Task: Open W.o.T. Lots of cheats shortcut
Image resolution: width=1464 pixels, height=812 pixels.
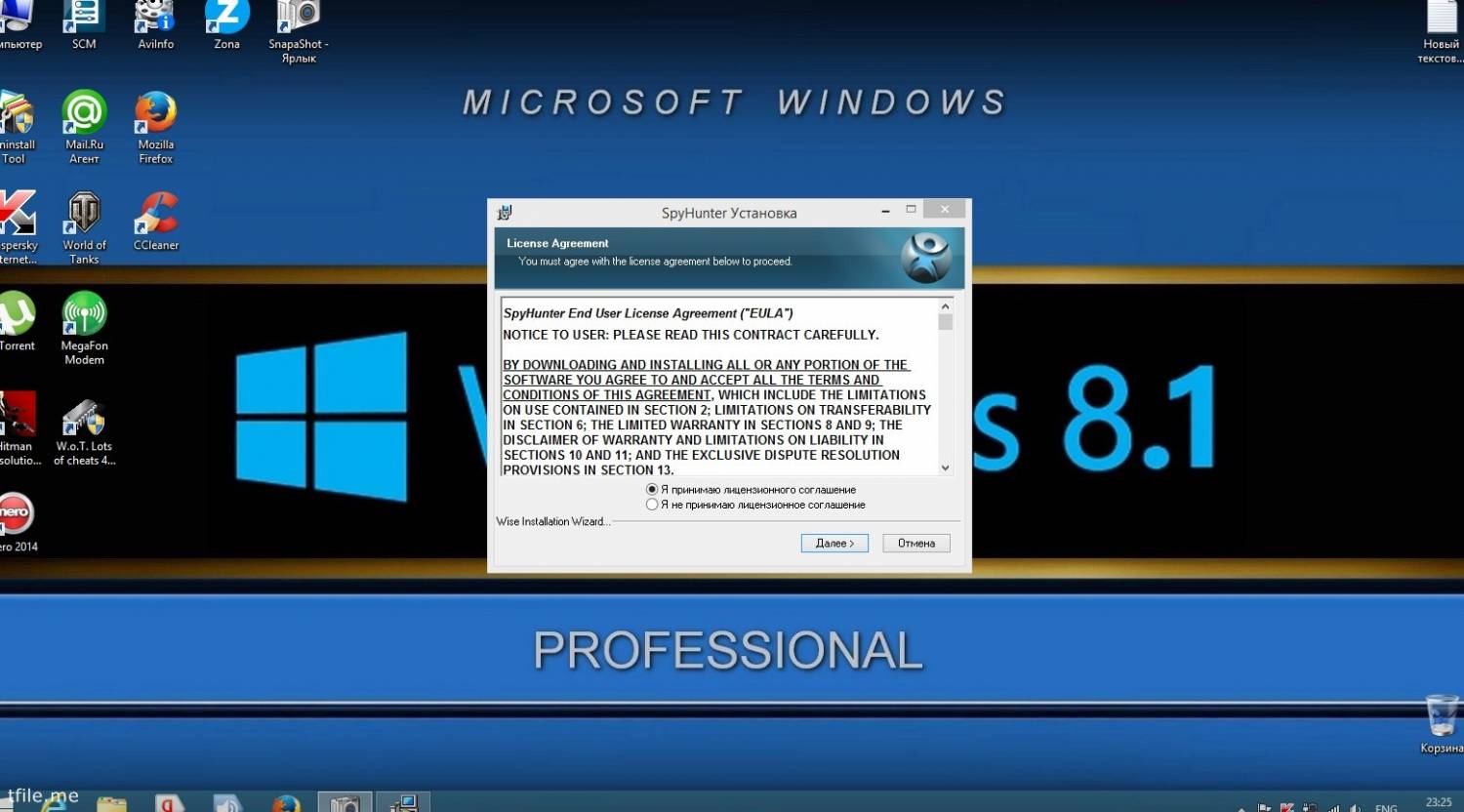Action: coord(84,432)
